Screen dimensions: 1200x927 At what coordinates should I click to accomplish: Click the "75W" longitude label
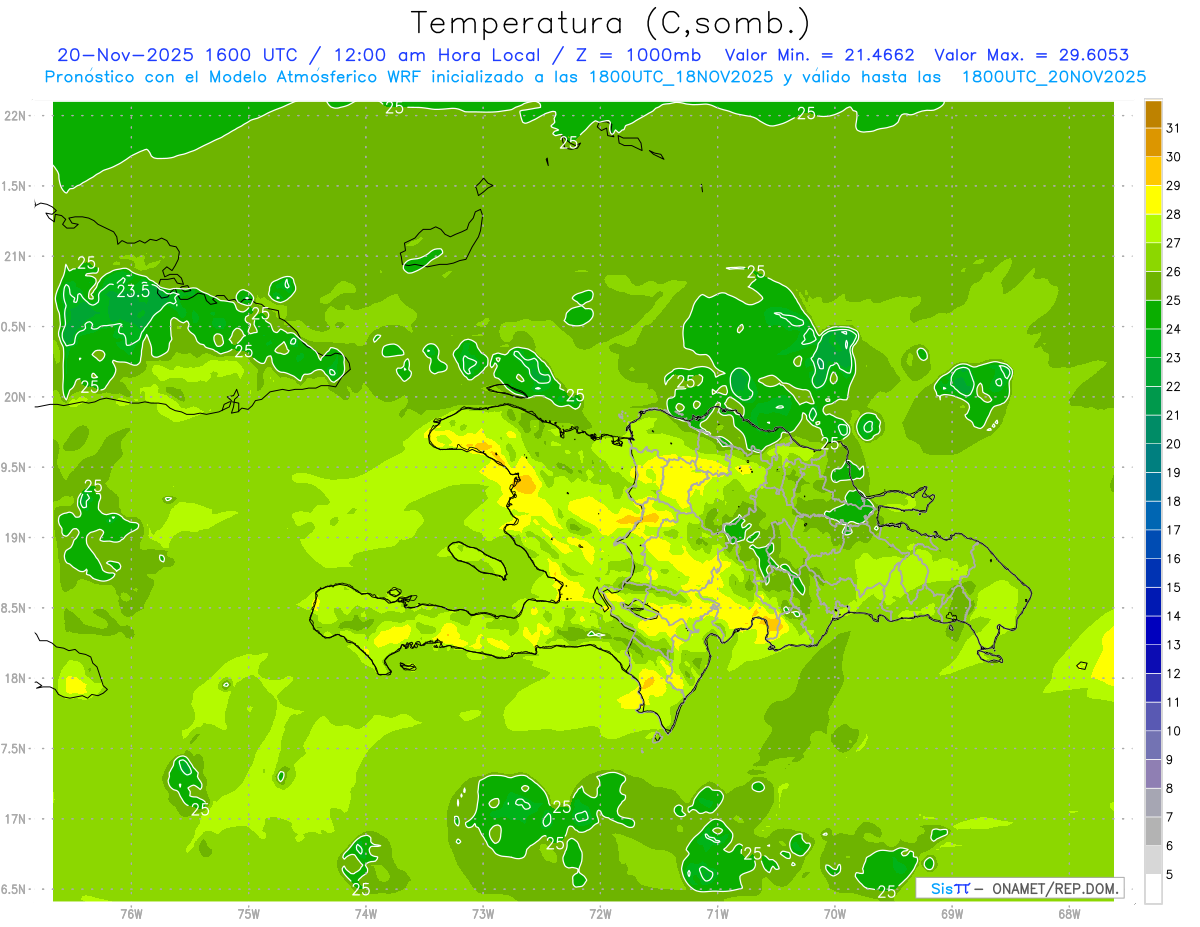pyautogui.click(x=249, y=914)
